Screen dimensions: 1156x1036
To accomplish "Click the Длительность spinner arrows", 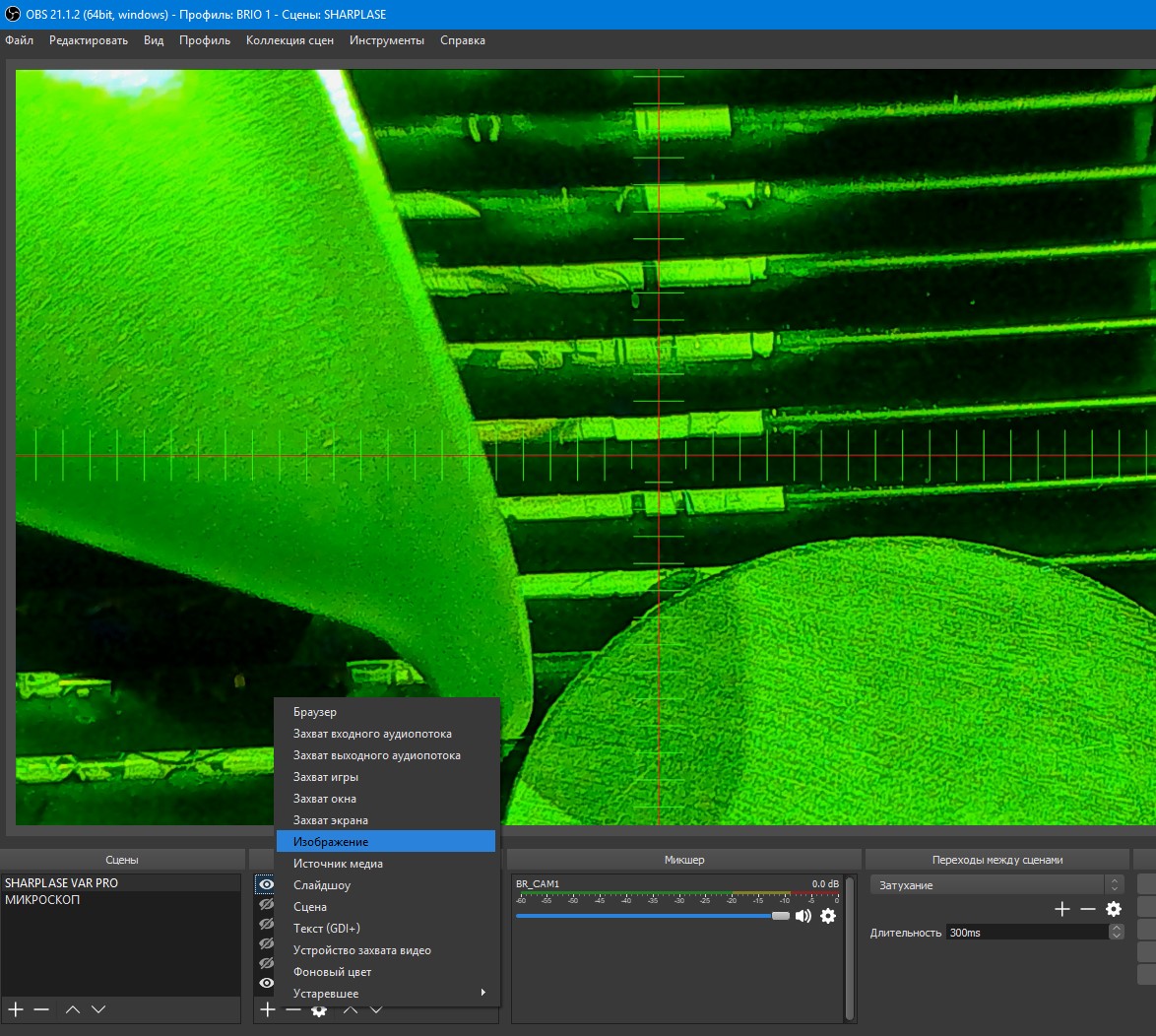I will tap(1116, 933).
